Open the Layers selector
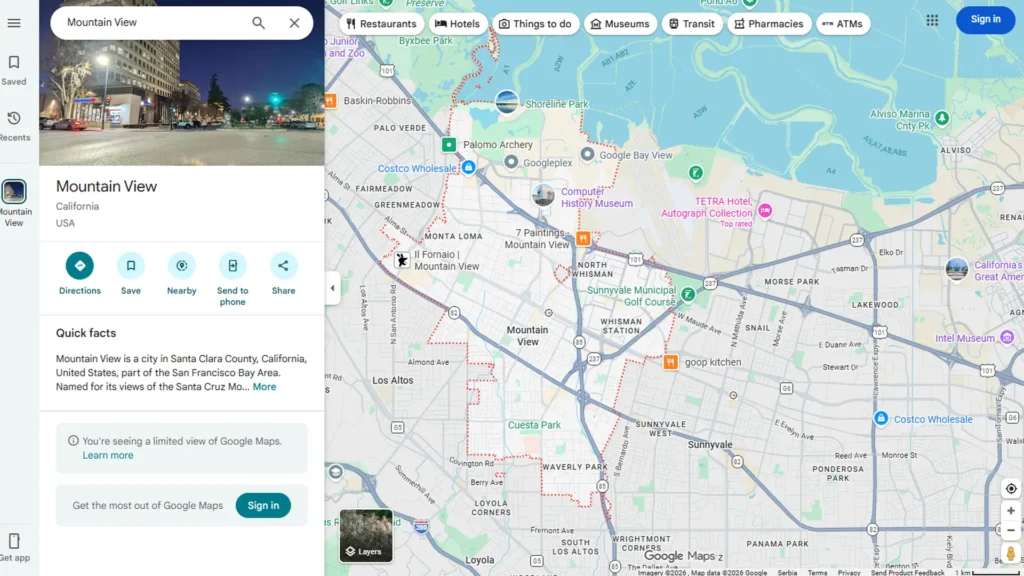Image resolution: width=1024 pixels, height=576 pixels. [x=365, y=536]
